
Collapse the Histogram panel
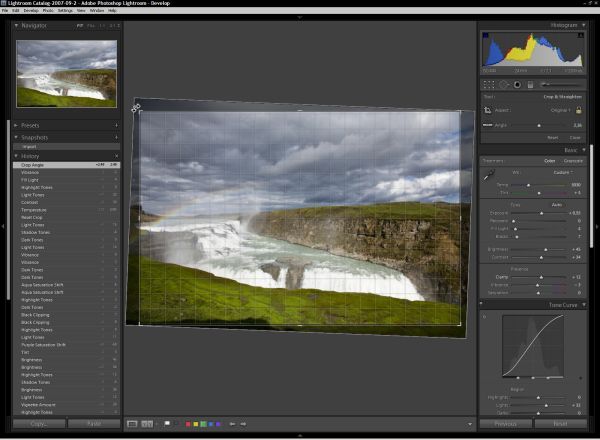click(585, 25)
